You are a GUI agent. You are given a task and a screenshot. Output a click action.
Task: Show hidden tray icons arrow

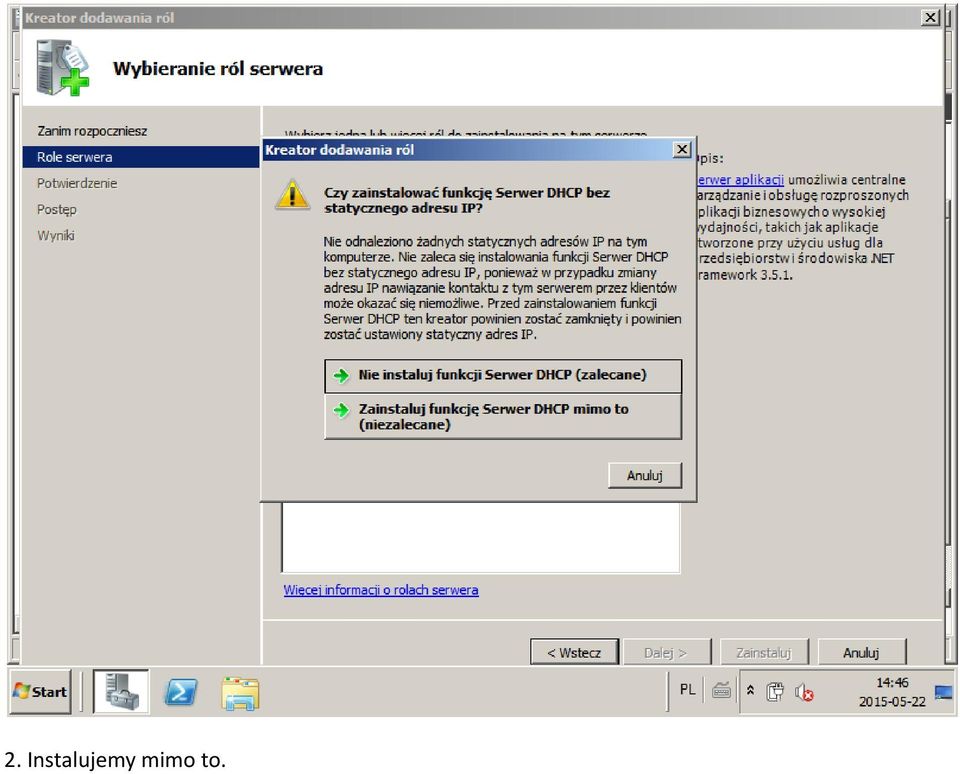click(x=751, y=691)
